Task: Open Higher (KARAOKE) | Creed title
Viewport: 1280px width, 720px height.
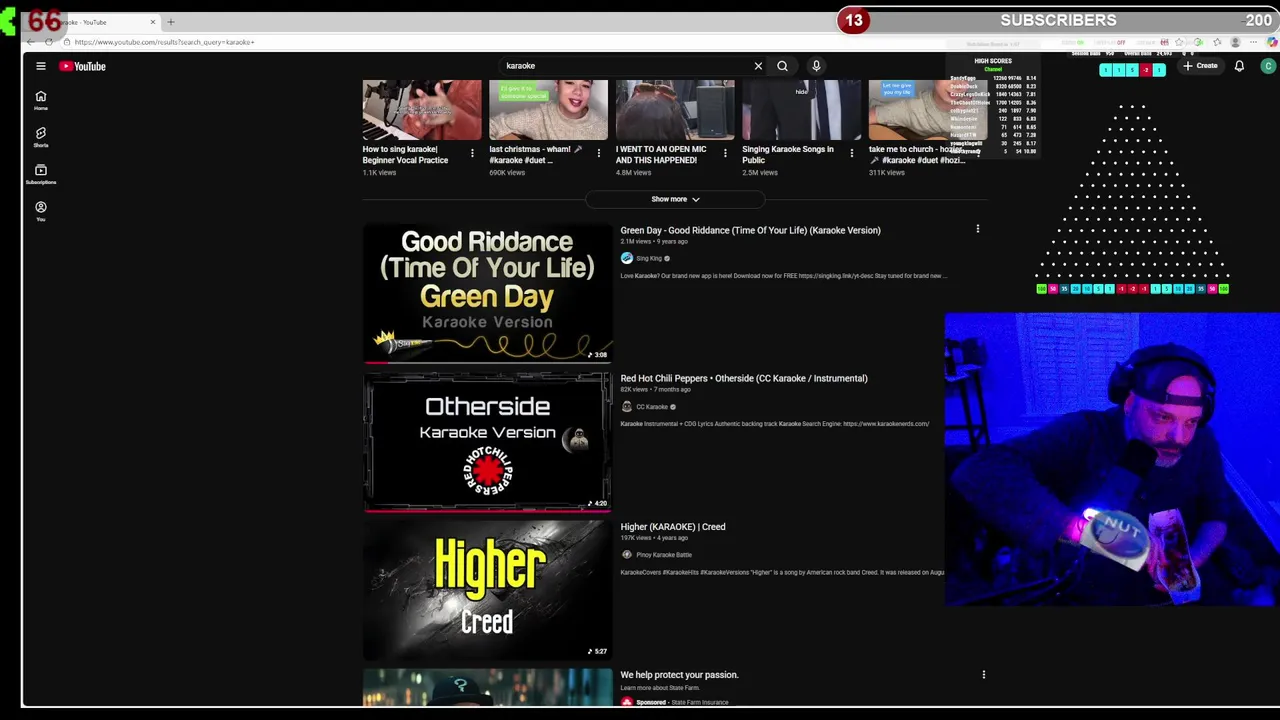Action: (x=673, y=526)
